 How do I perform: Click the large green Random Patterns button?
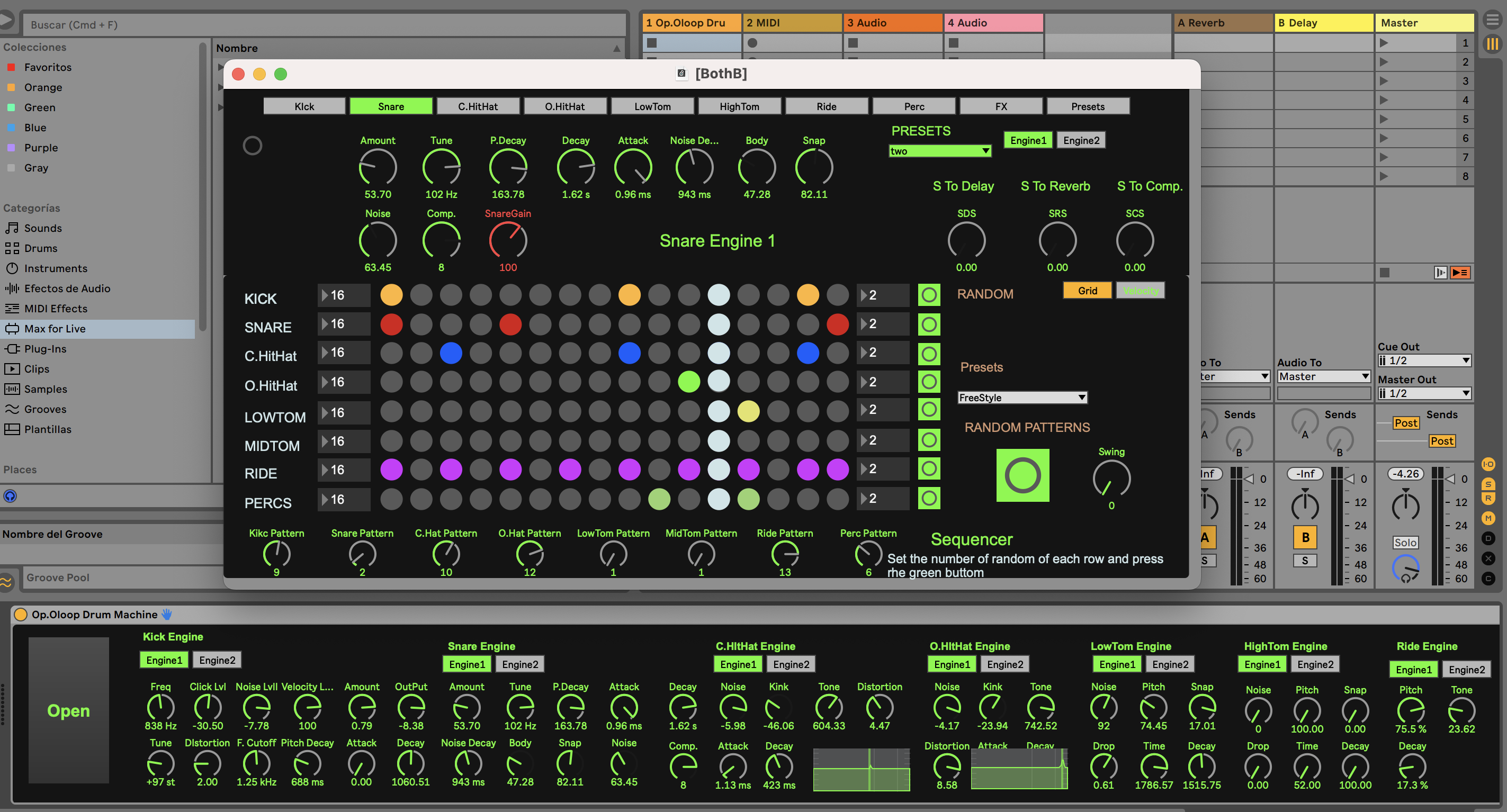click(x=1022, y=475)
